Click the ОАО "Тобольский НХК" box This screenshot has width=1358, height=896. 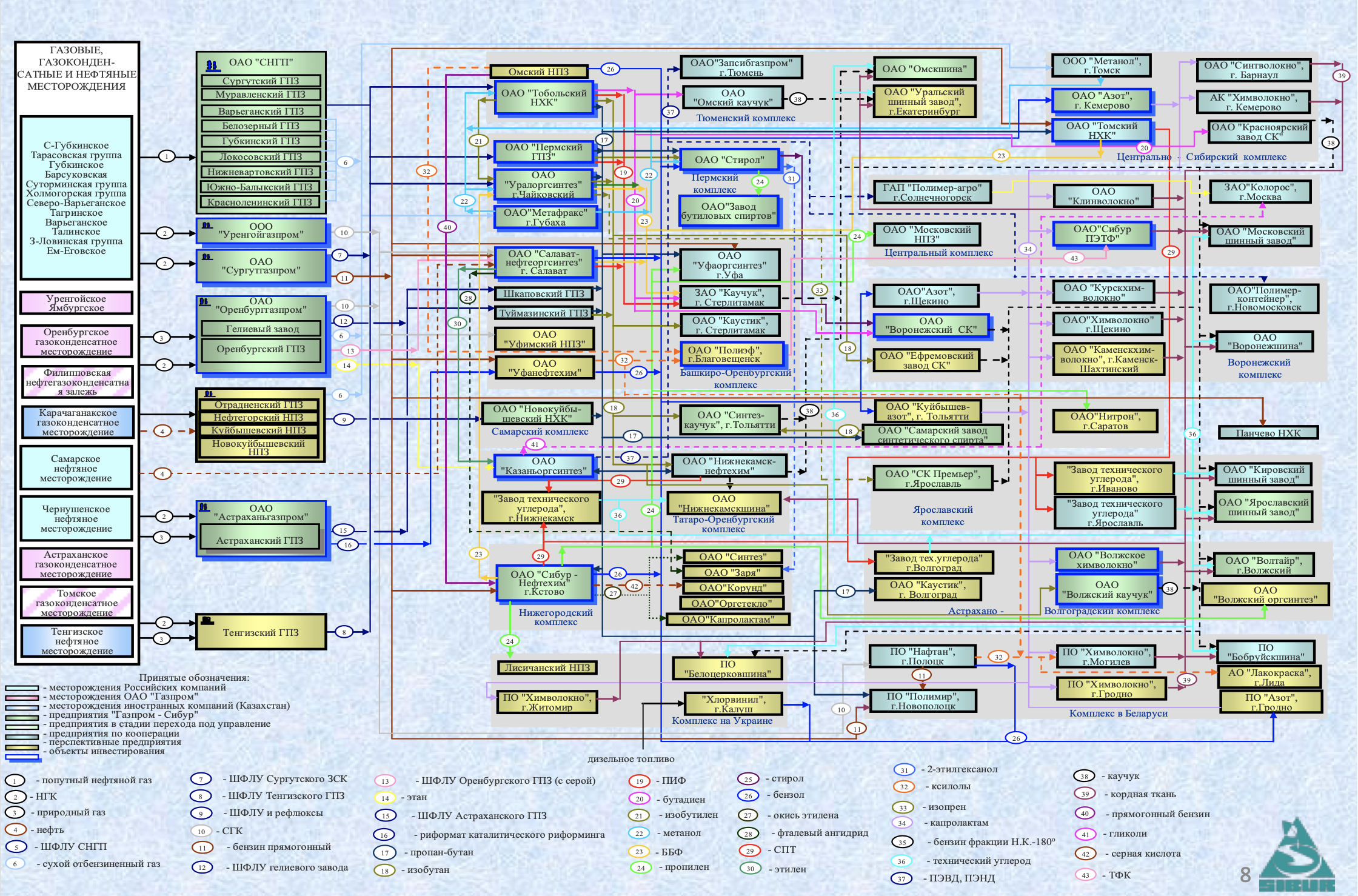[544, 98]
